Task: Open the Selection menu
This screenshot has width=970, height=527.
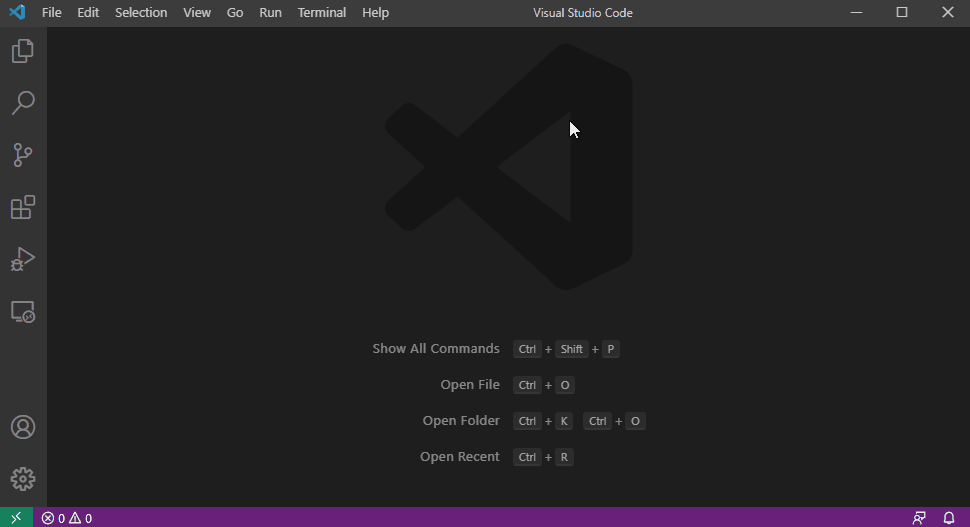Action: [x=141, y=12]
